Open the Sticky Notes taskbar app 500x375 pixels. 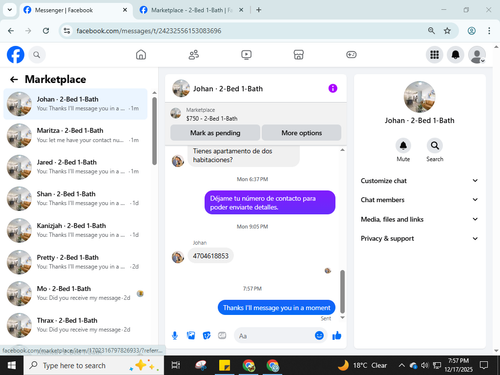coord(224,365)
